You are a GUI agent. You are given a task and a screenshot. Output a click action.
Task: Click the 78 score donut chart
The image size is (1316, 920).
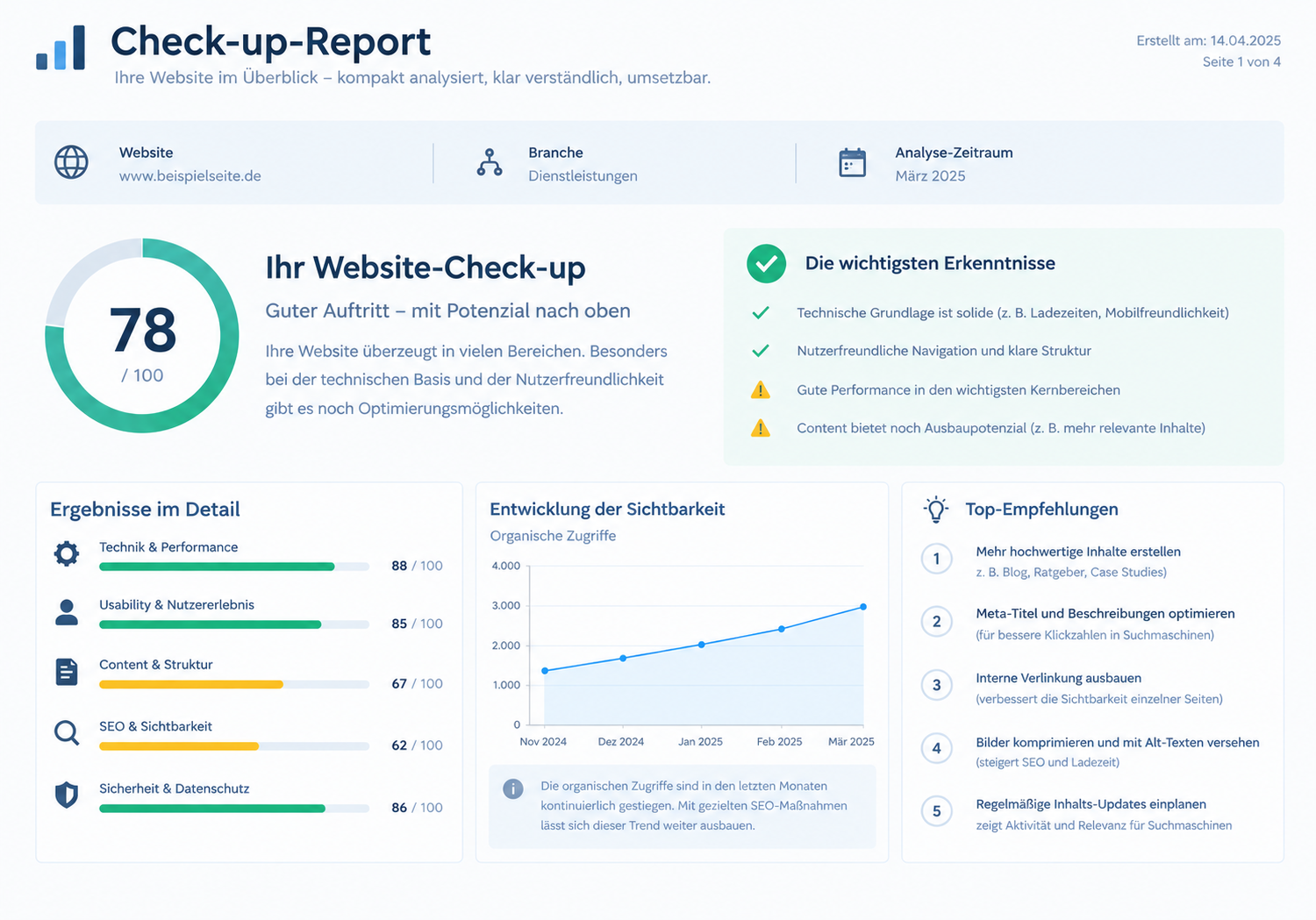[142, 335]
